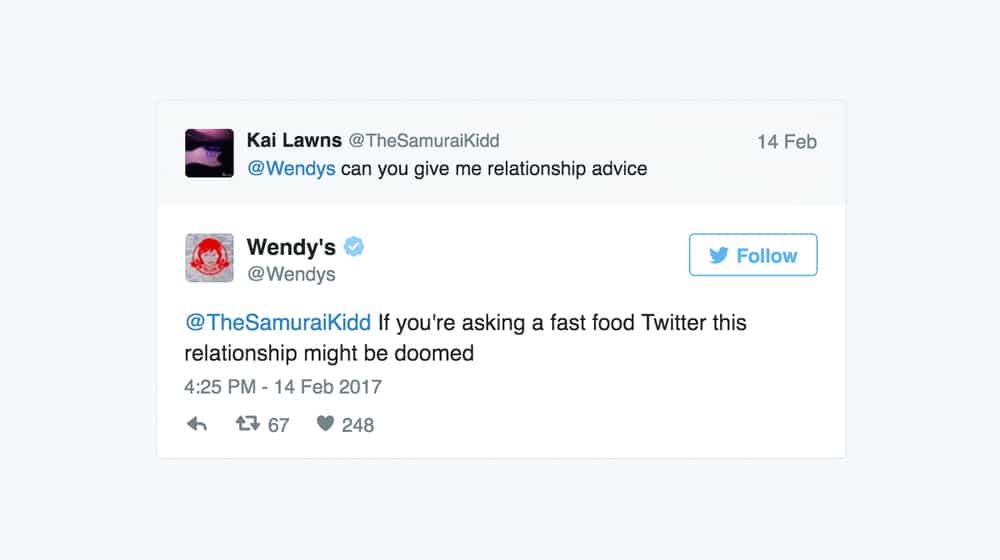Viewport: 1000px width, 560px height.
Task: Follow the Wendy's account
Action: 753,254
